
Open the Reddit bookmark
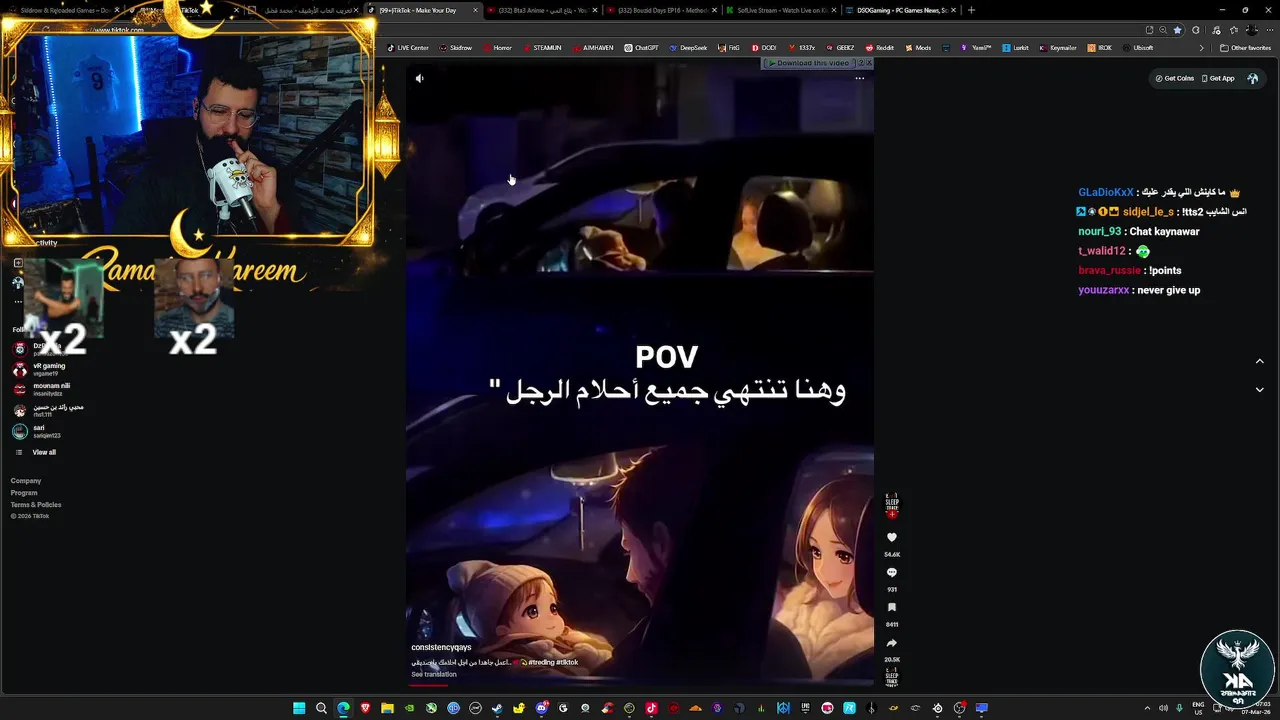click(879, 48)
